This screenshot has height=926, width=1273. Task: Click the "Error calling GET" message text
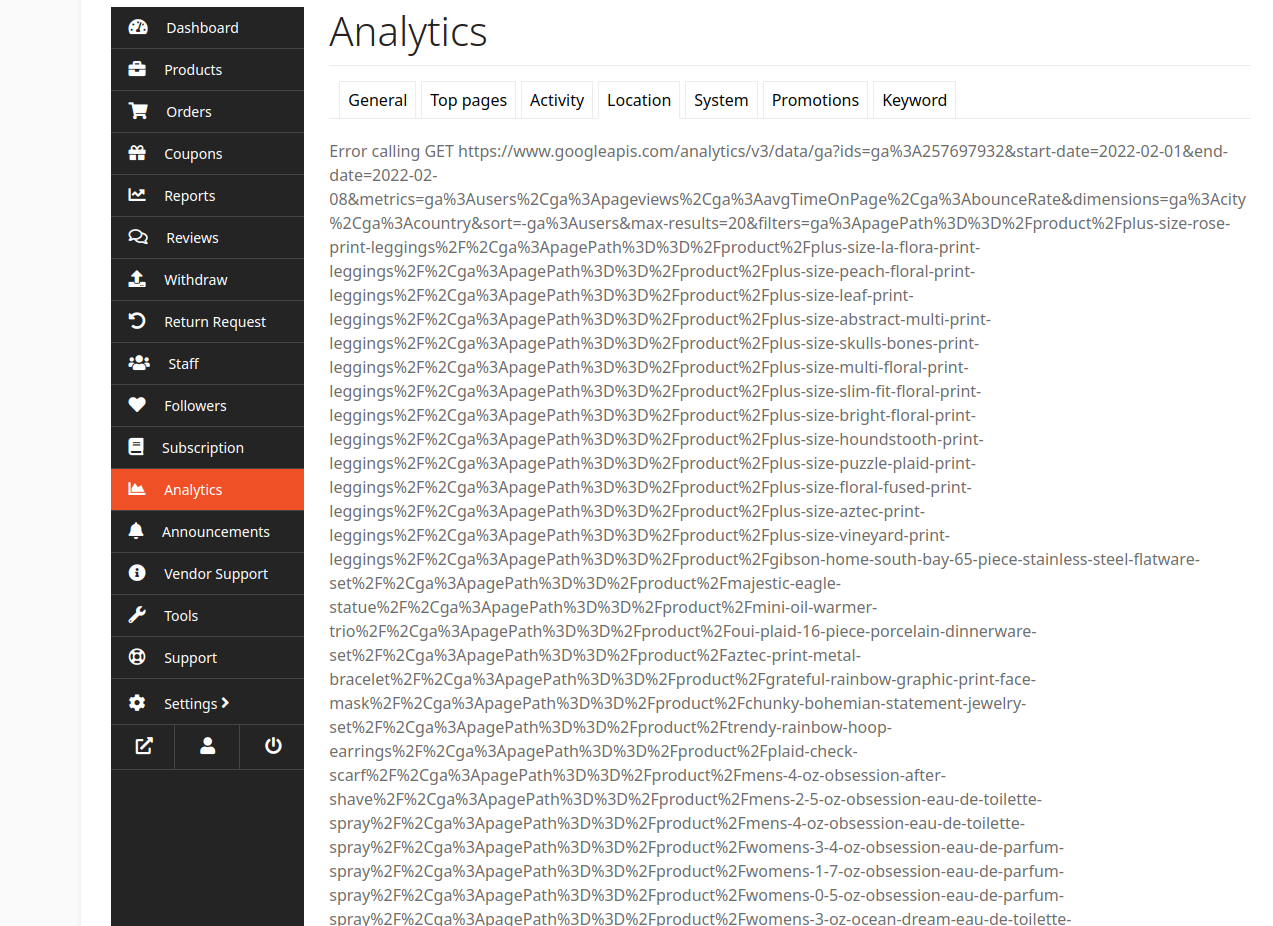tap(391, 152)
